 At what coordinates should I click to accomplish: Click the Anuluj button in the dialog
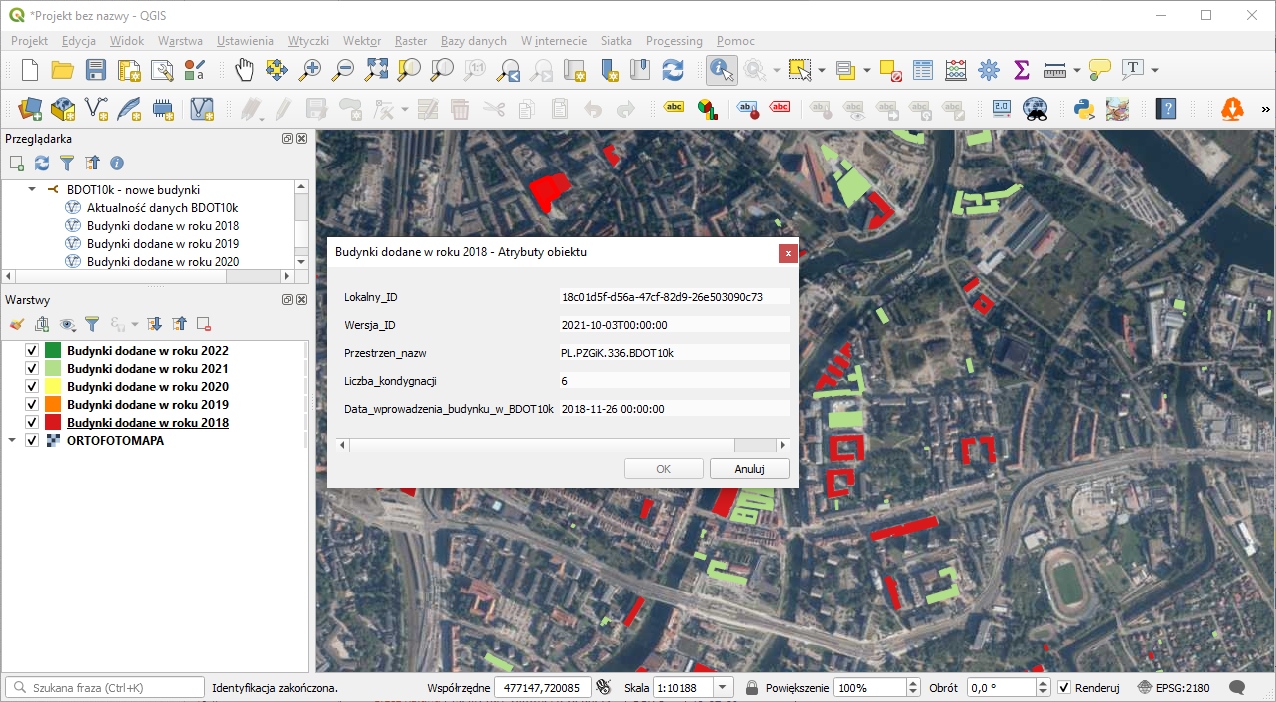click(x=749, y=469)
